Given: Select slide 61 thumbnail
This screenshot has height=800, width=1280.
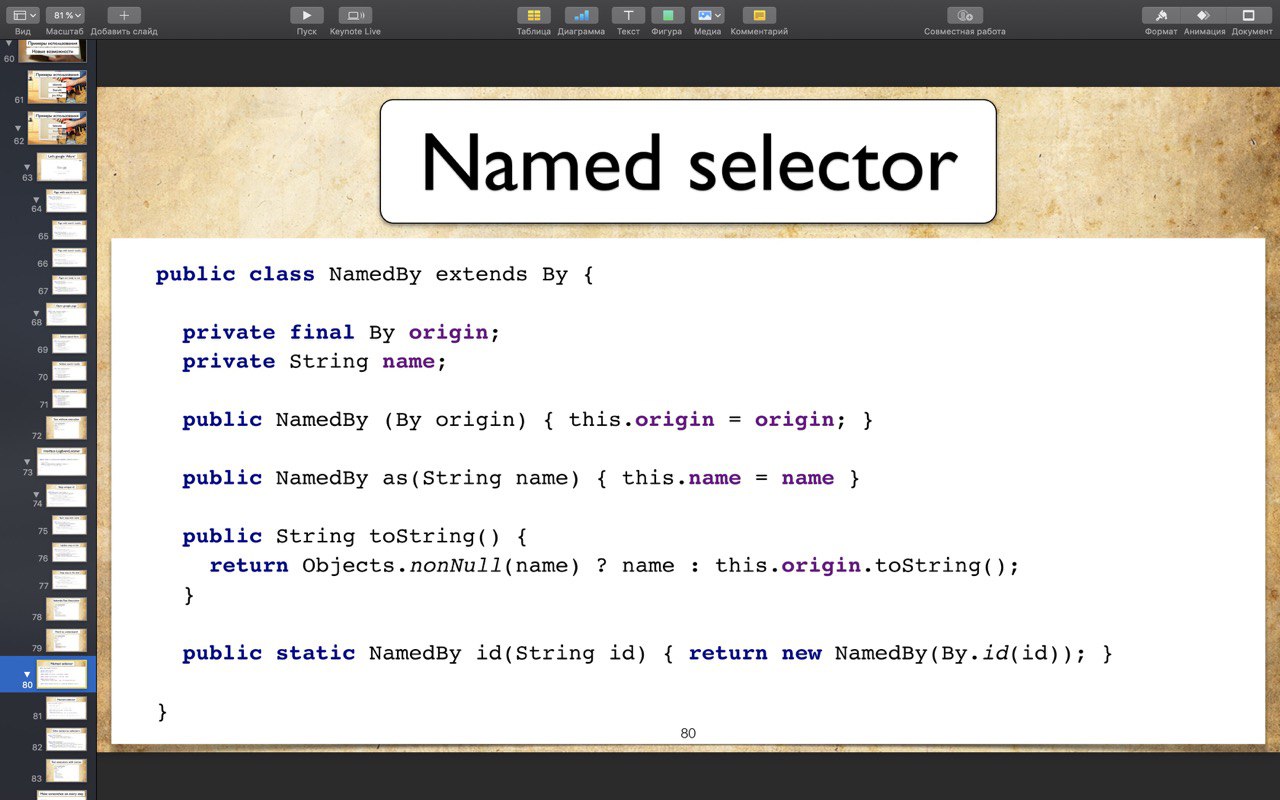Looking at the screenshot, I should [57, 87].
